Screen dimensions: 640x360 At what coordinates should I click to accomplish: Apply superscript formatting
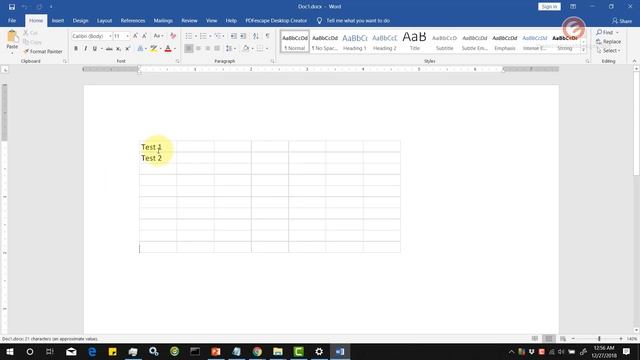(x=127, y=49)
